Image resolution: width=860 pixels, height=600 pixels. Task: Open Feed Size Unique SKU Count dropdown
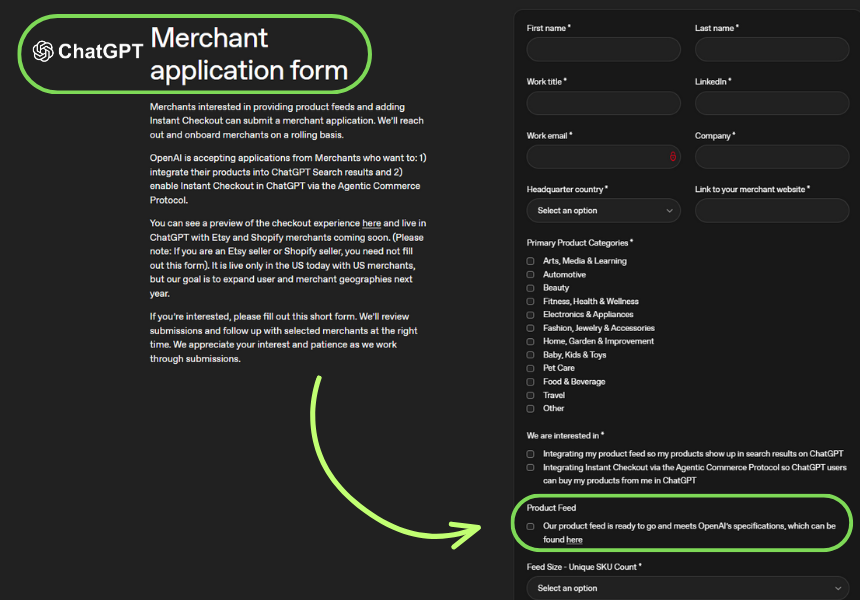(688, 588)
